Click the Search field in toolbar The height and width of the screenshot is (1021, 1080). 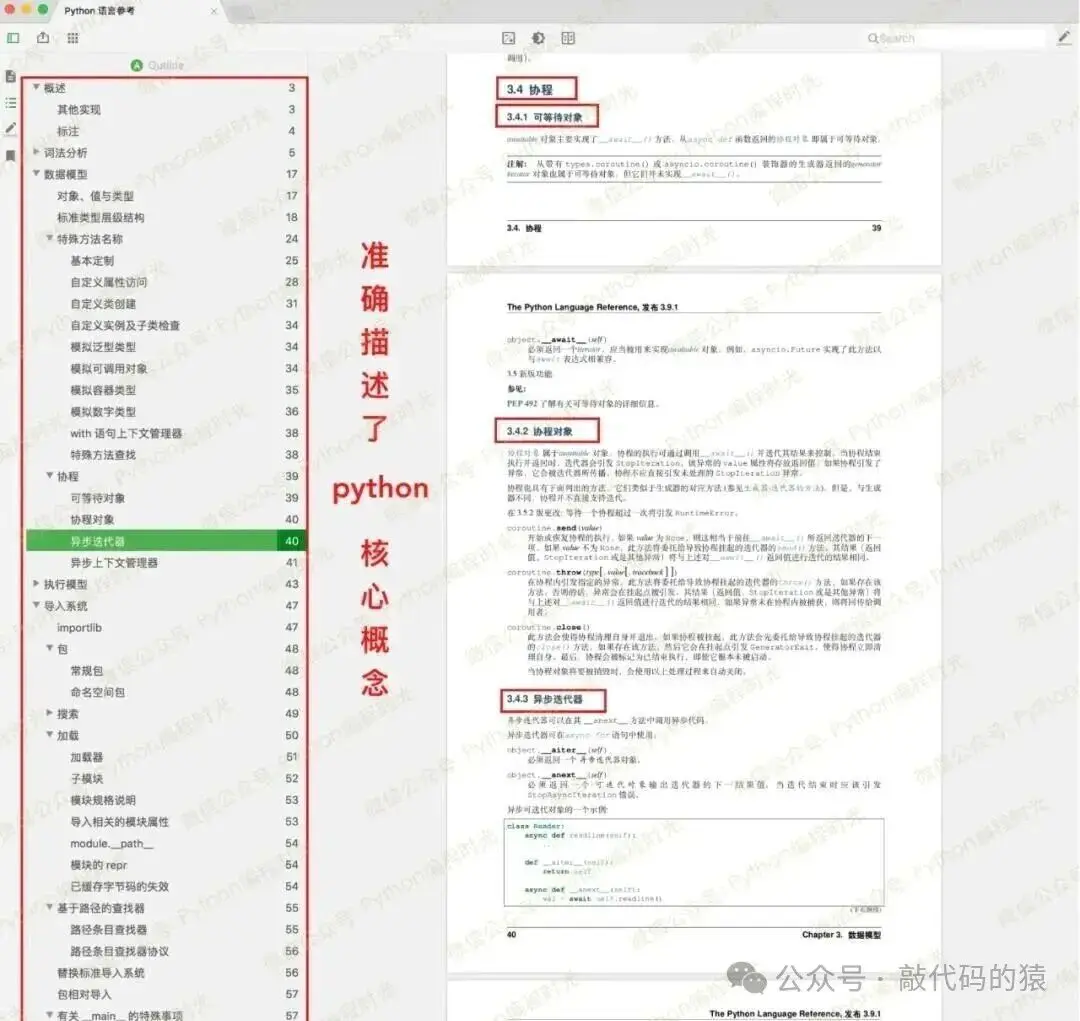[956, 39]
